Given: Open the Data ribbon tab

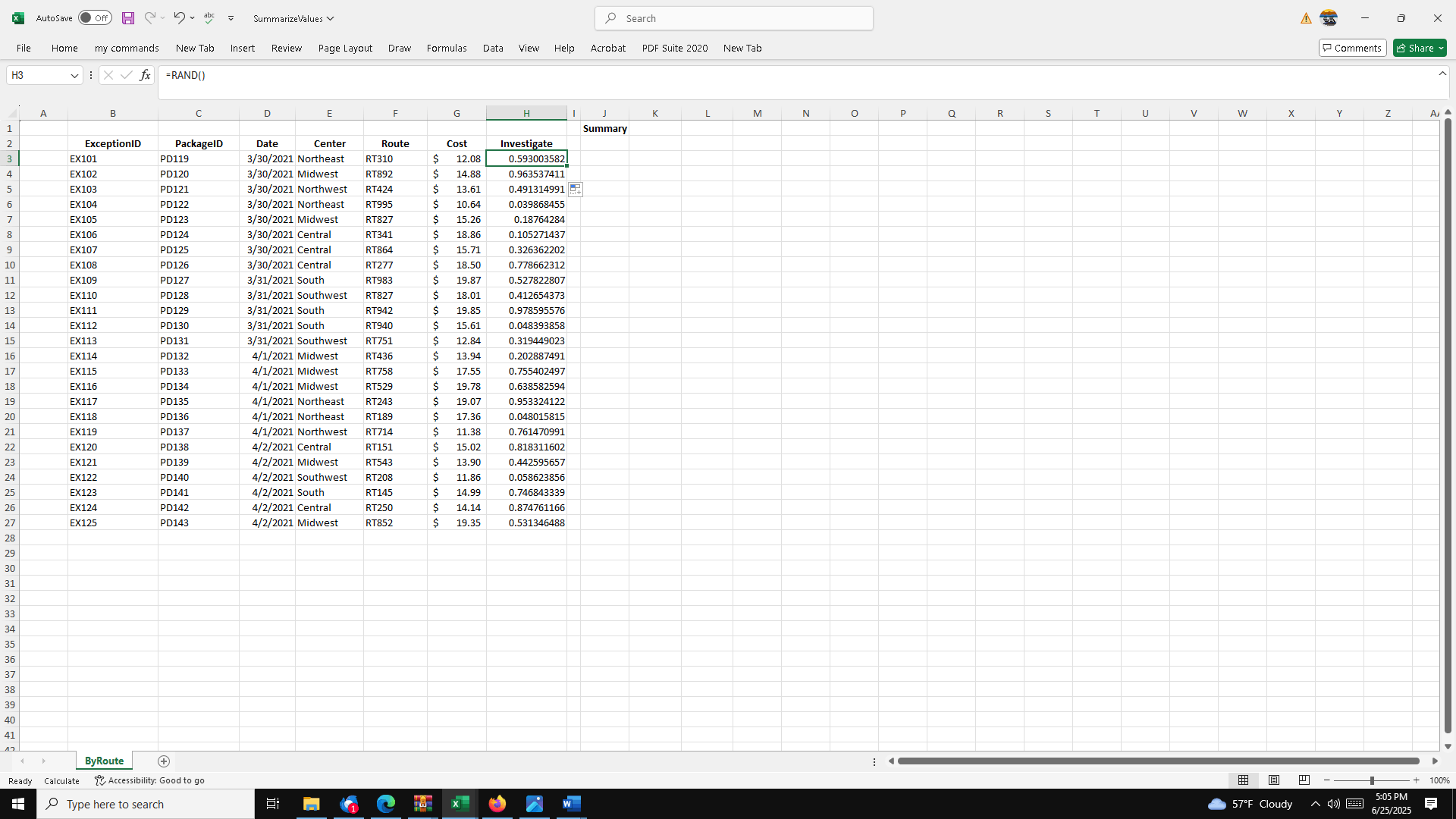Looking at the screenshot, I should click(493, 48).
